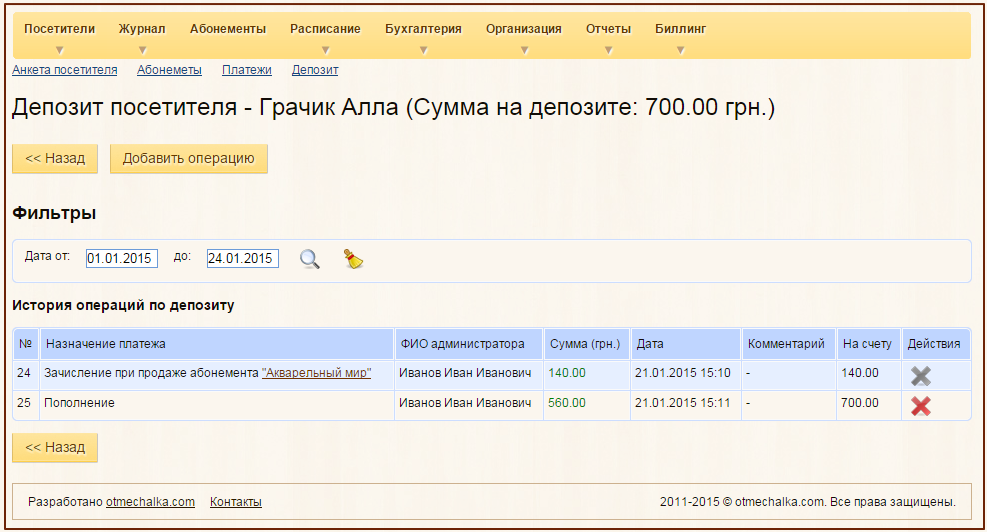
Task: Delete operation 25 with red cross
Action: [920, 405]
